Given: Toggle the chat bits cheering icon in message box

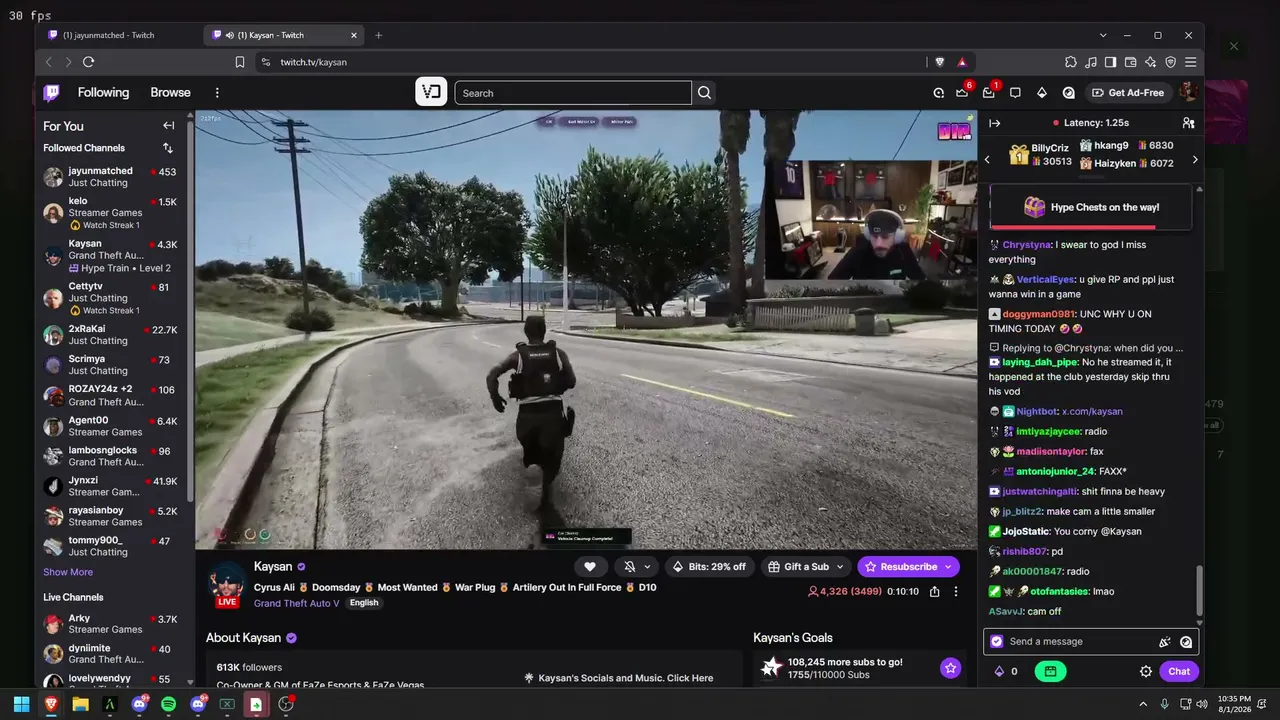Looking at the screenshot, I should (x=1164, y=642).
